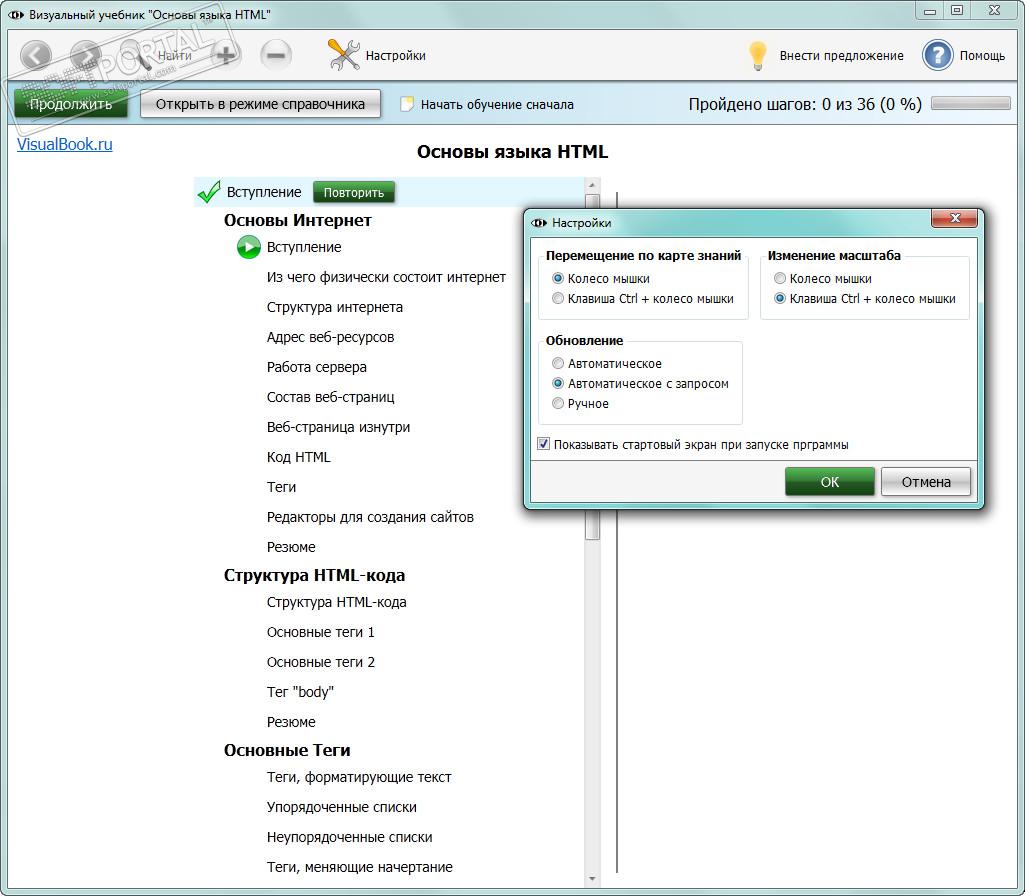Click the Помощь question mark icon

(937, 56)
